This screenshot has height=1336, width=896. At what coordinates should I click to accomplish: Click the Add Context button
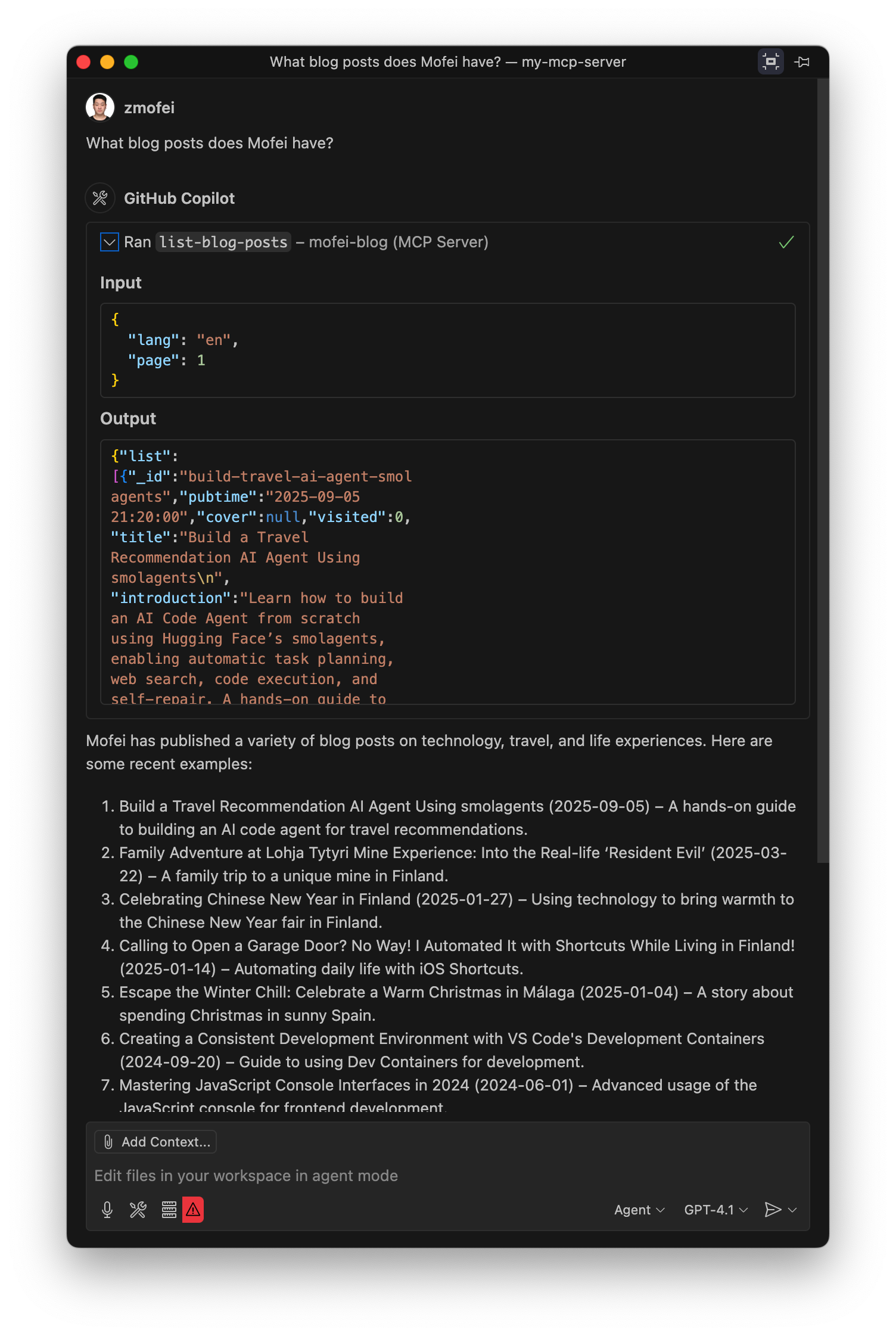point(156,1142)
